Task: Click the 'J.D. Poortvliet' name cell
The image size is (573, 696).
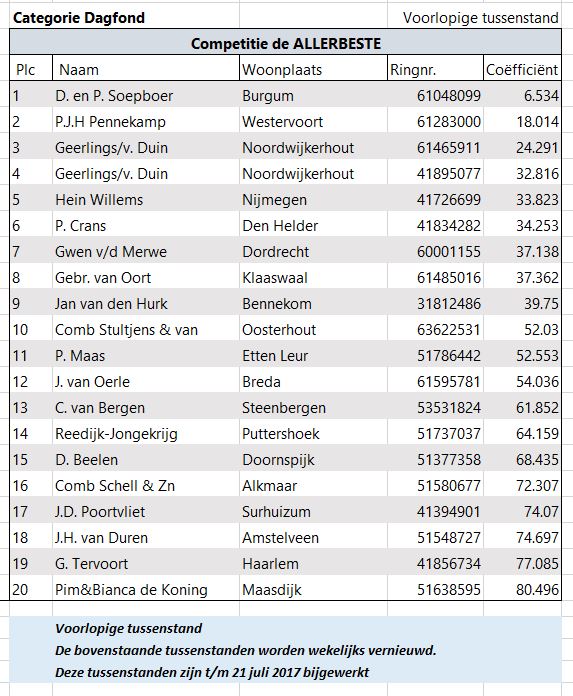Action: coord(146,511)
